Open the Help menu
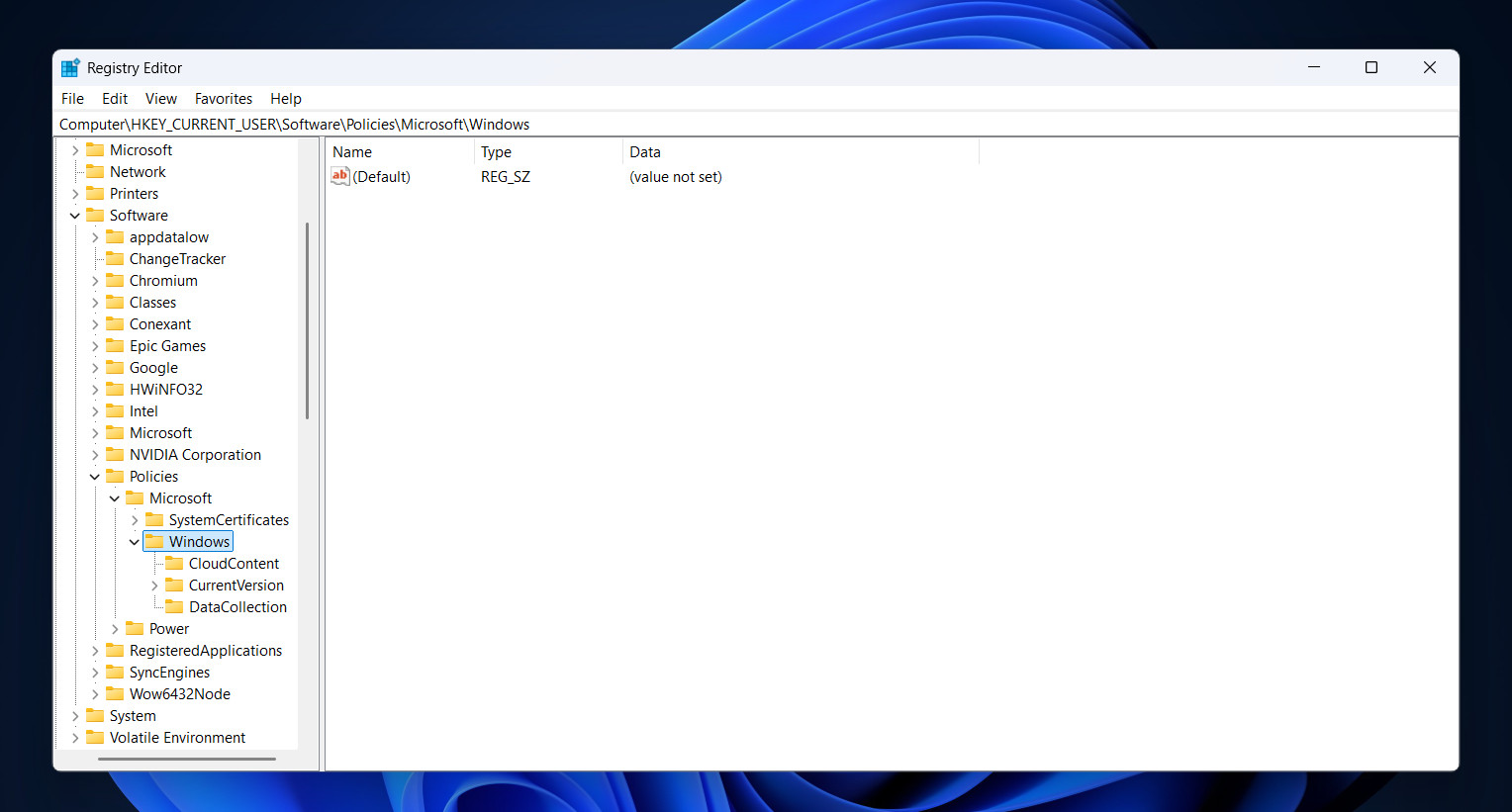 285,98
